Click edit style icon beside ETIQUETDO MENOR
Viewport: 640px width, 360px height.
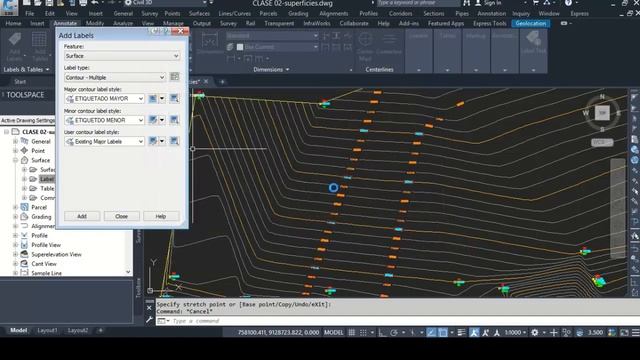(153, 120)
